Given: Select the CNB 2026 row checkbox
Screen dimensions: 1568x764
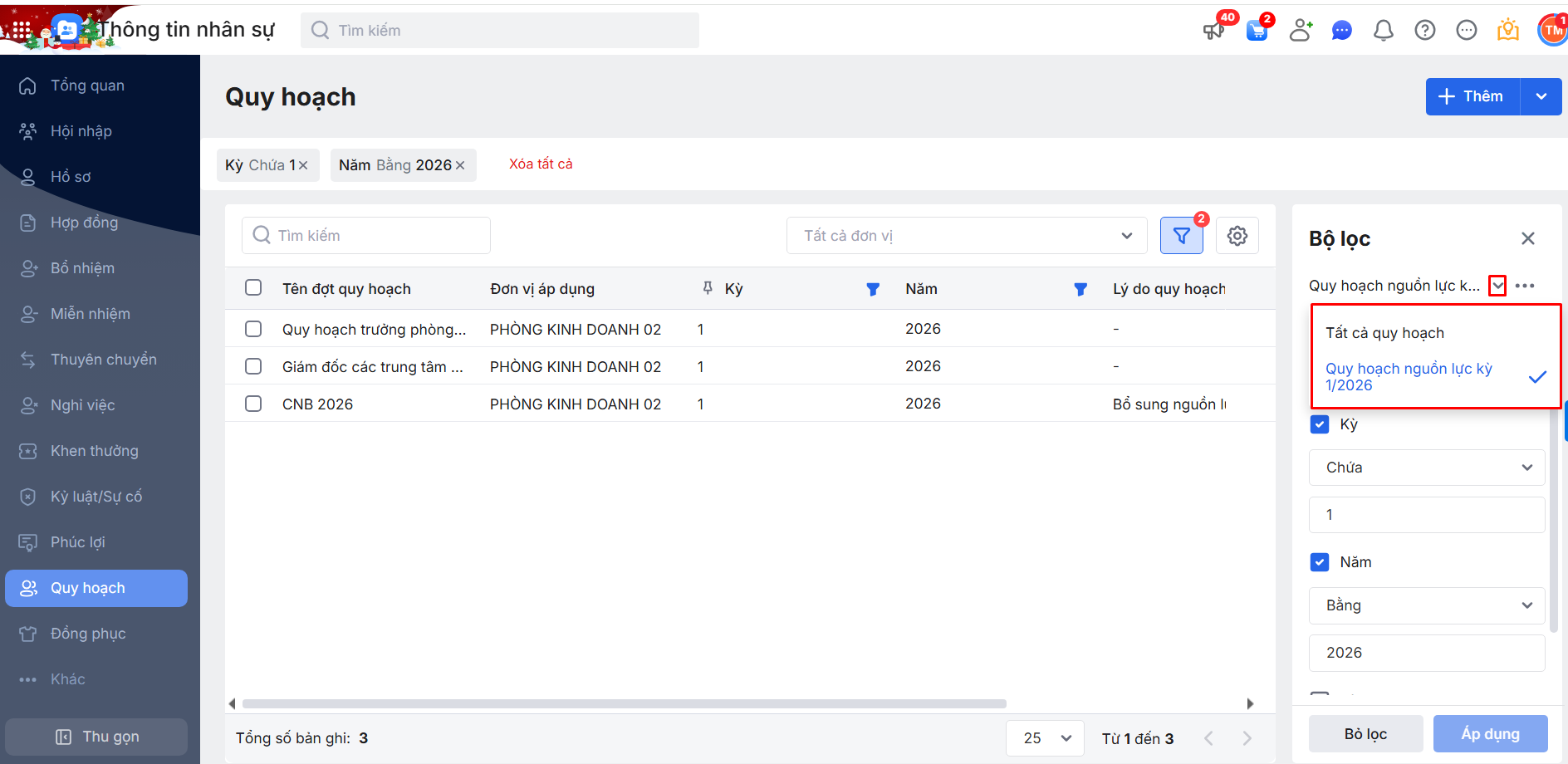Looking at the screenshot, I should [253, 404].
